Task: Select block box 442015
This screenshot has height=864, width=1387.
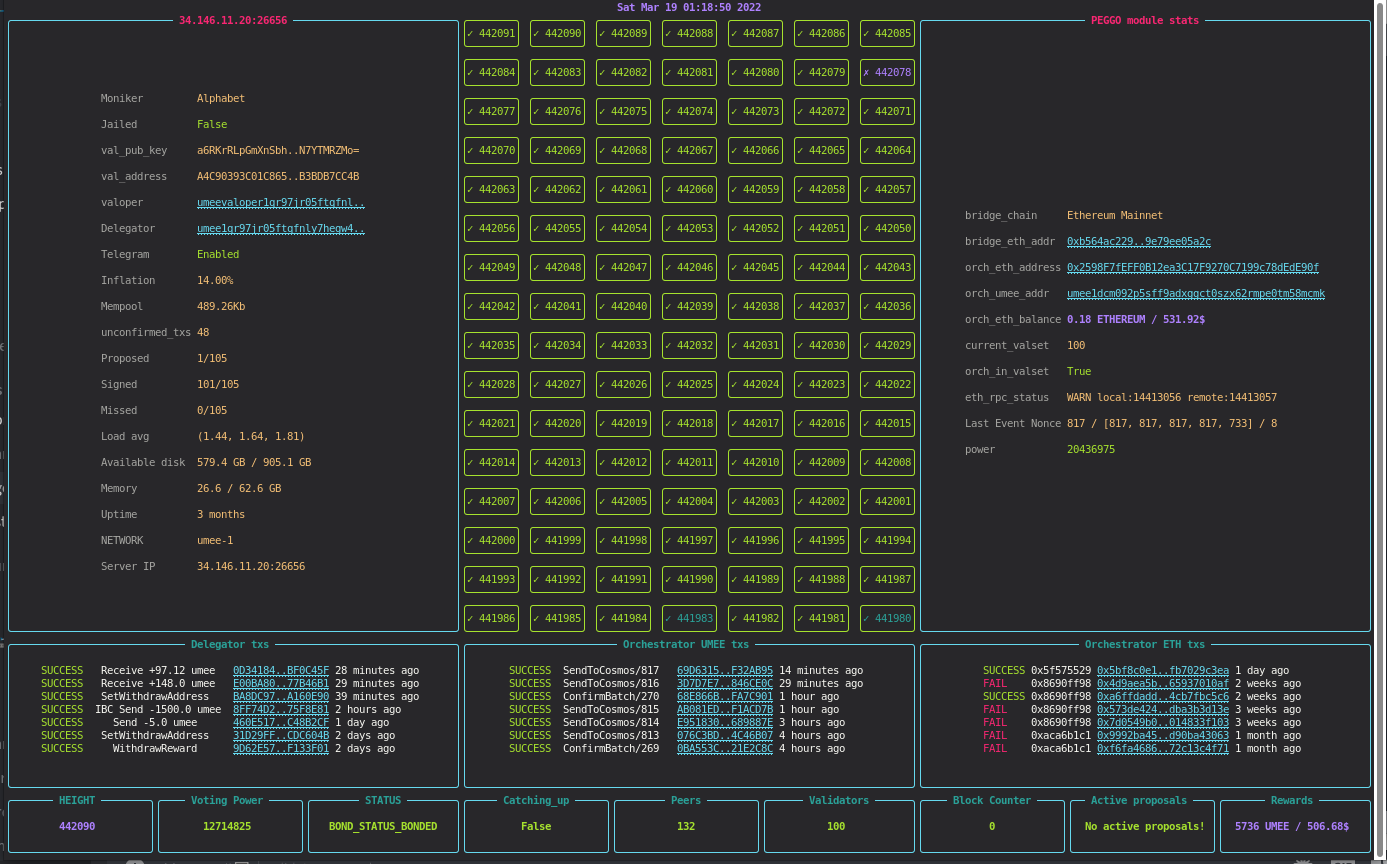Action: [887, 423]
